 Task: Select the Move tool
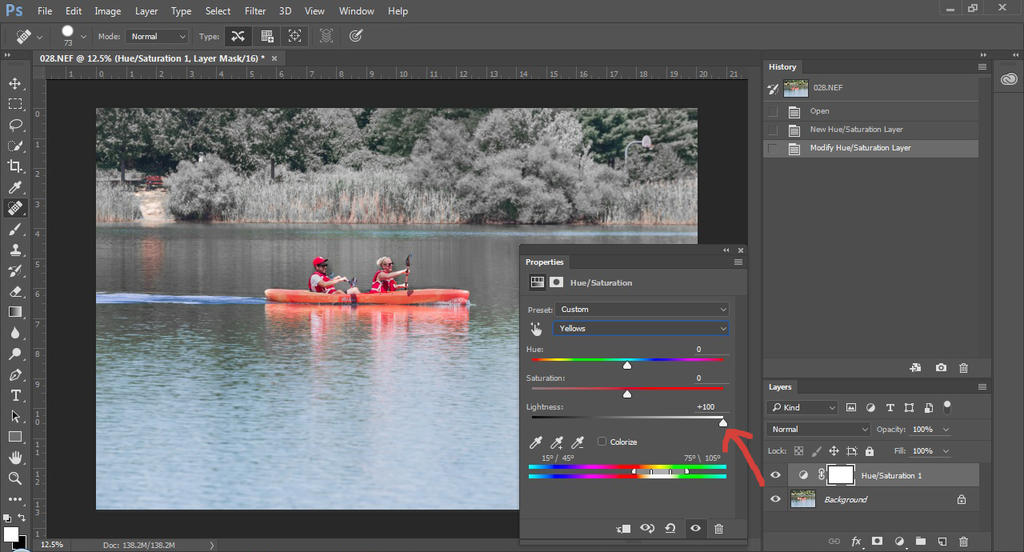click(x=15, y=83)
